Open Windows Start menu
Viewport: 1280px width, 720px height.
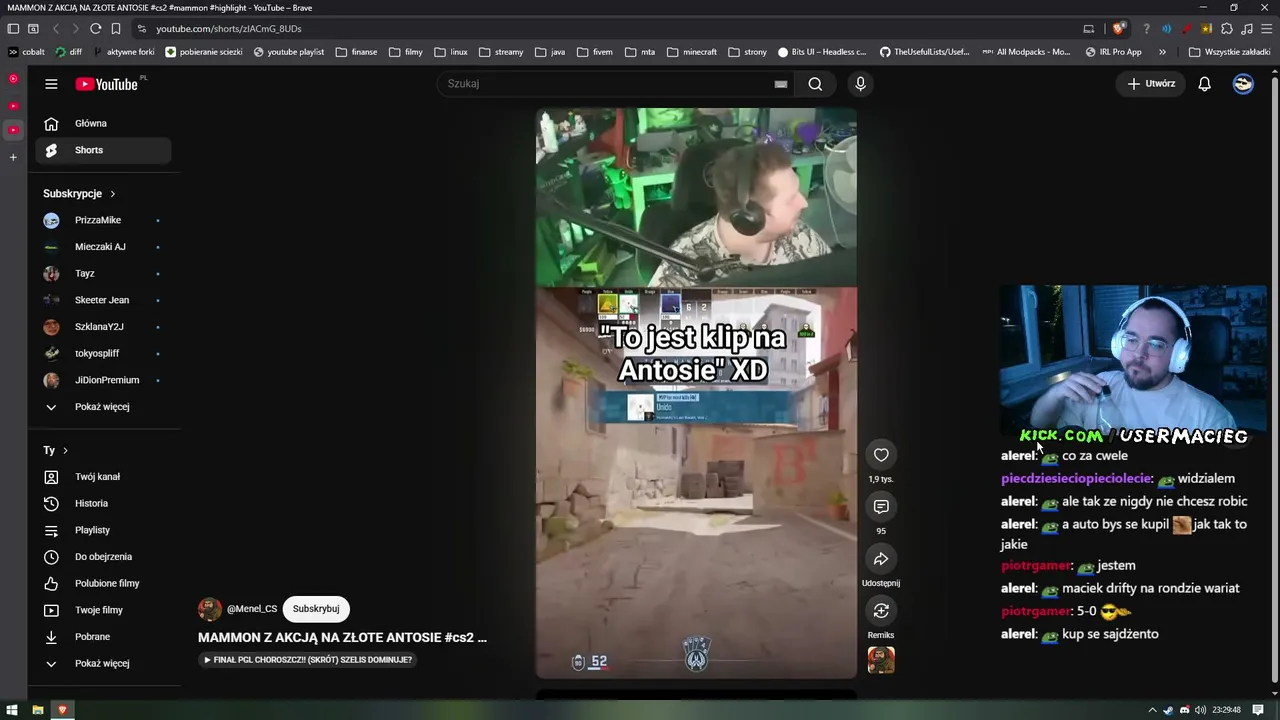[x=13, y=710]
